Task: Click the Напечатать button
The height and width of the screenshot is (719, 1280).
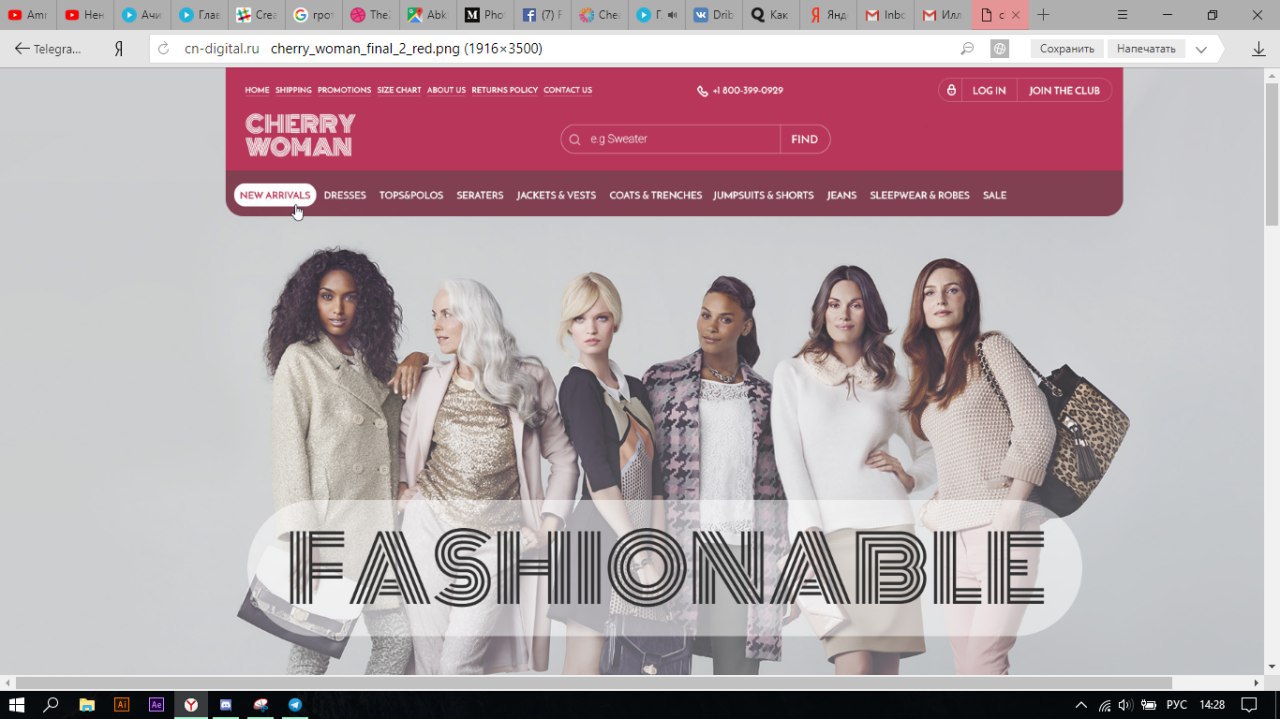Action: click(1146, 49)
